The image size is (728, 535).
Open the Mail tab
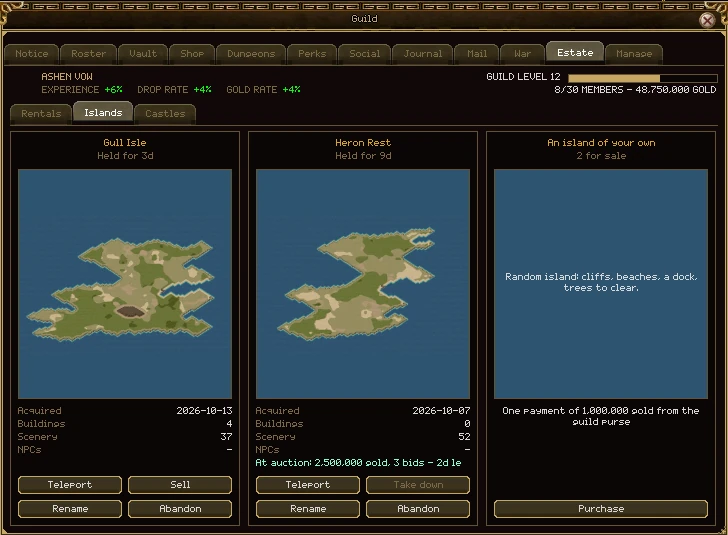(477, 54)
